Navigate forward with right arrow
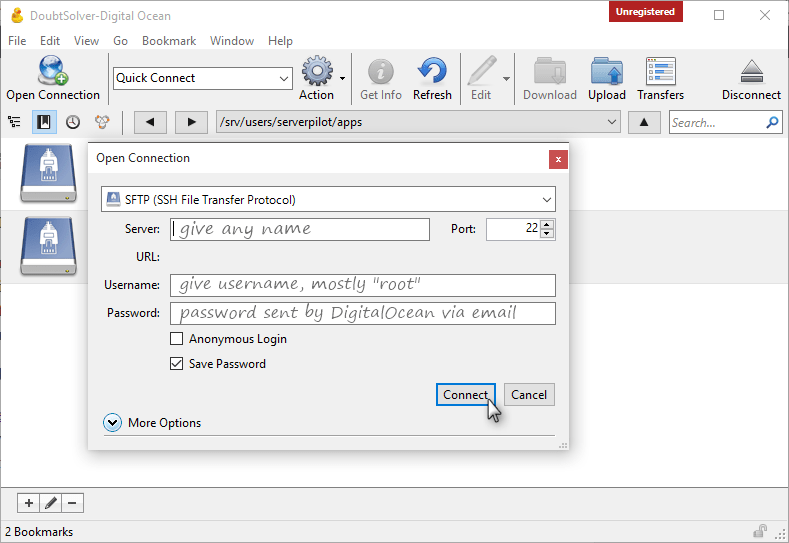 (191, 122)
